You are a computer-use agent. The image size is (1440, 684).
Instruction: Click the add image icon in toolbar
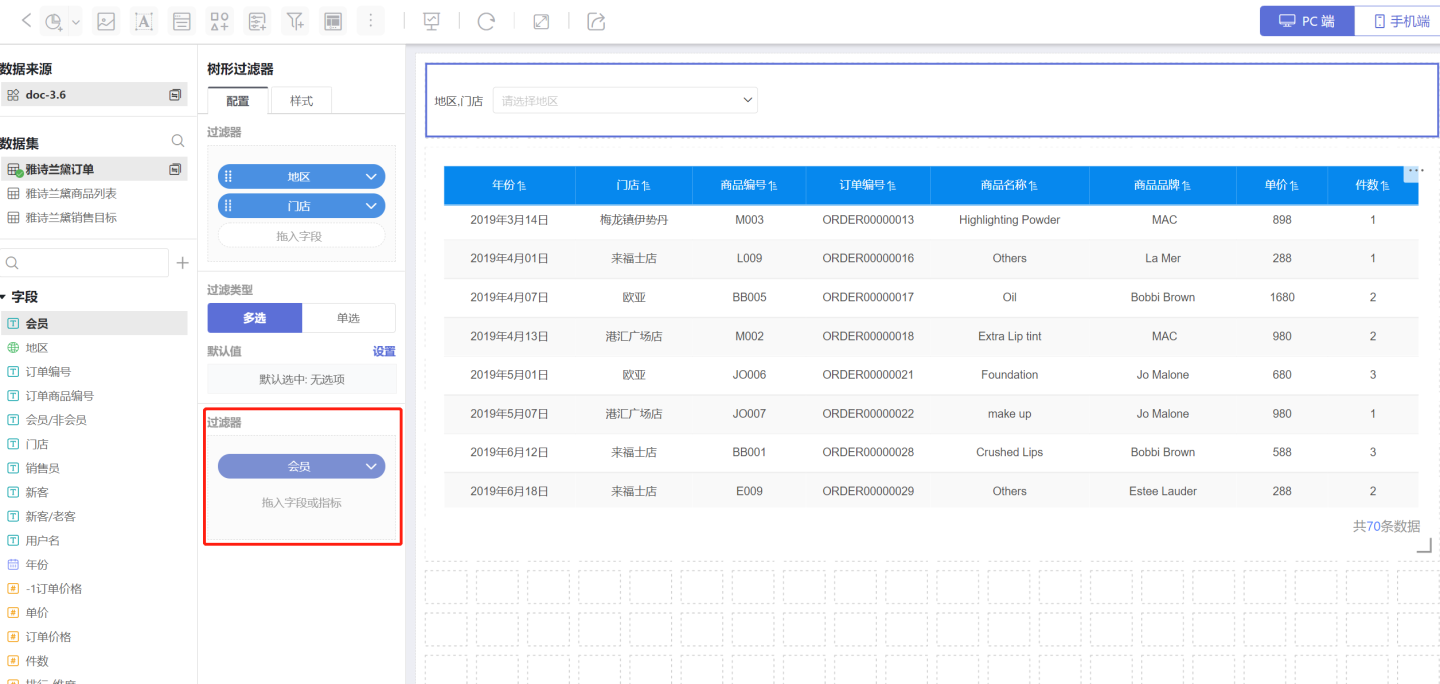[106, 21]
